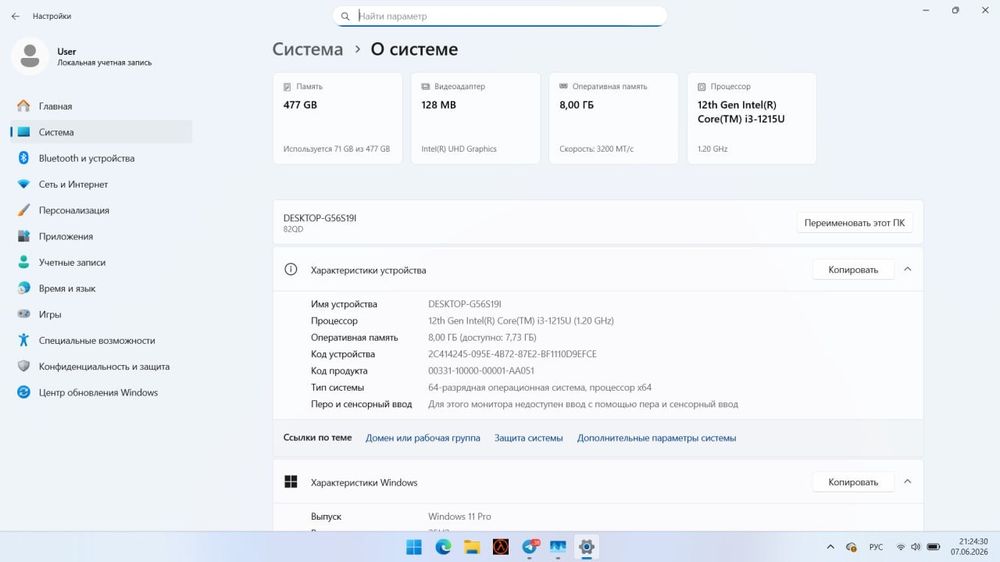
Task: Click the accessibility figure icon in sidebar
Action: 24,340
